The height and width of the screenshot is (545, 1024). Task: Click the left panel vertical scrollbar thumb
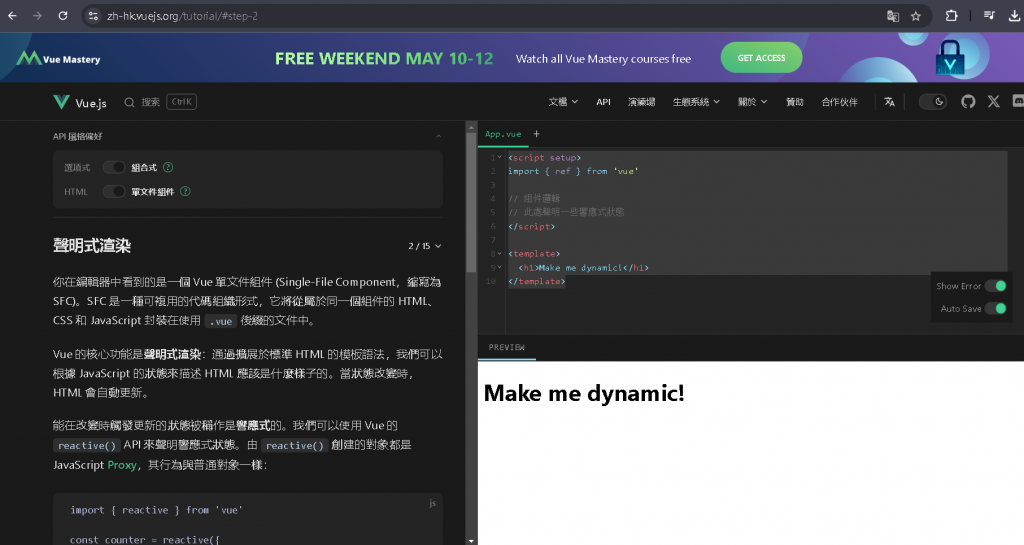point(471,202)
